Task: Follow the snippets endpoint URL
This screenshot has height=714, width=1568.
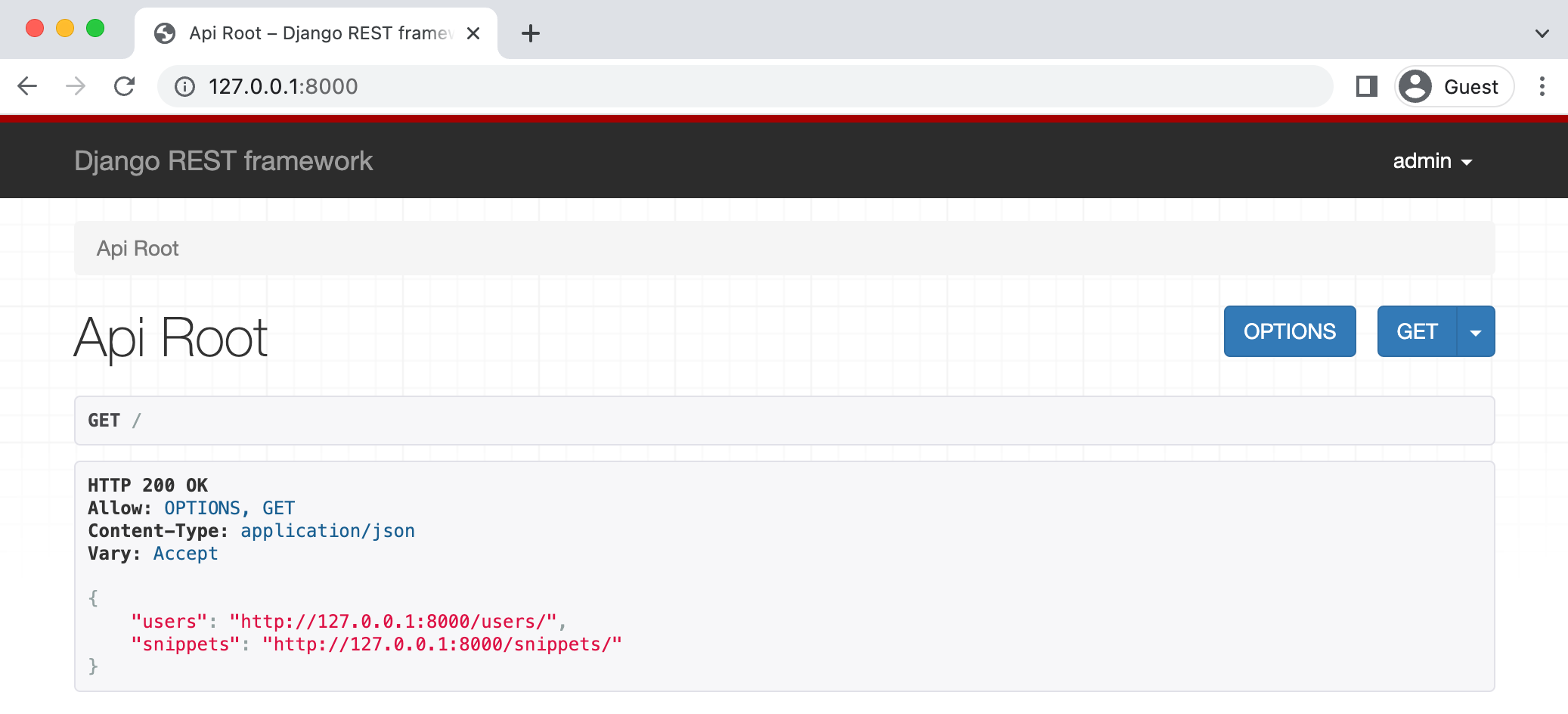Action: [x=442, y=644]
